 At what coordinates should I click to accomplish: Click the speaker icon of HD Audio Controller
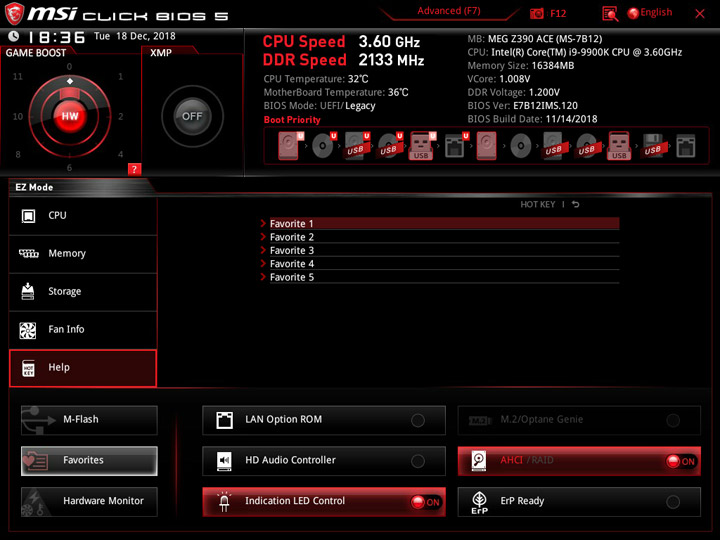(x=225, y=461)
